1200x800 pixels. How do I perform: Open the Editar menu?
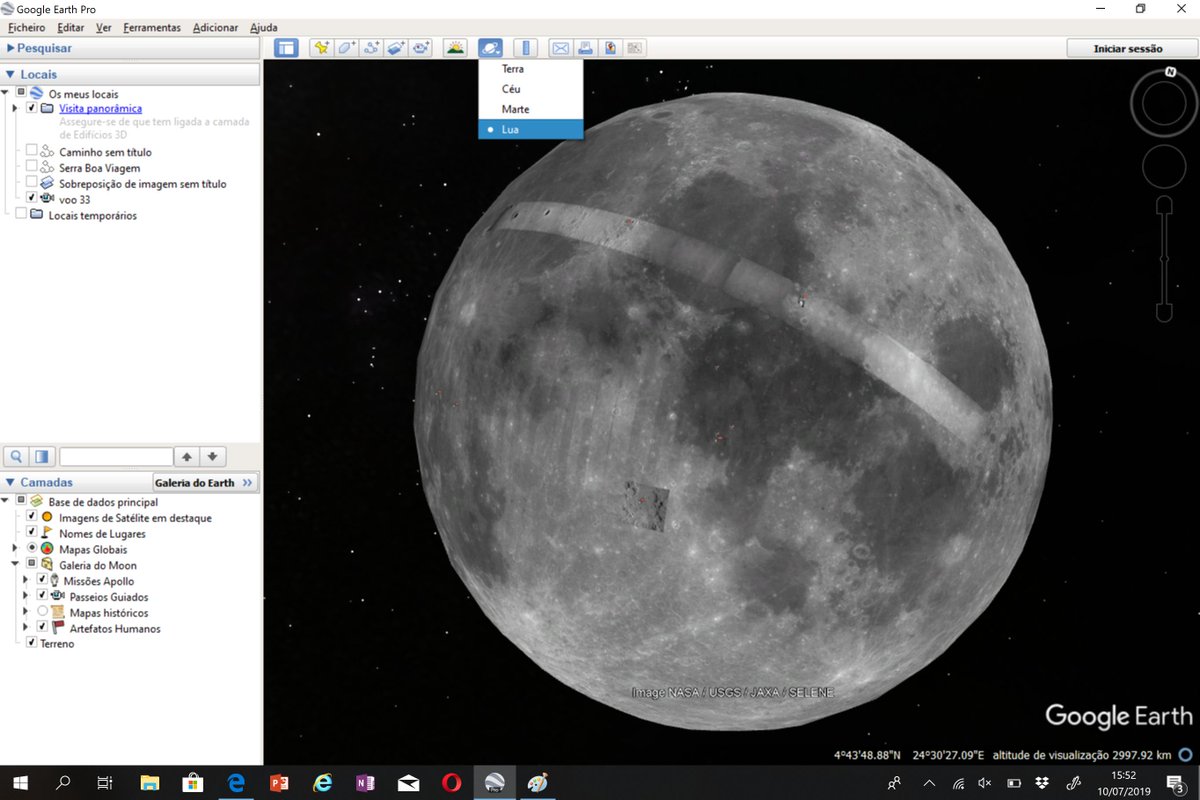[71, 27]
